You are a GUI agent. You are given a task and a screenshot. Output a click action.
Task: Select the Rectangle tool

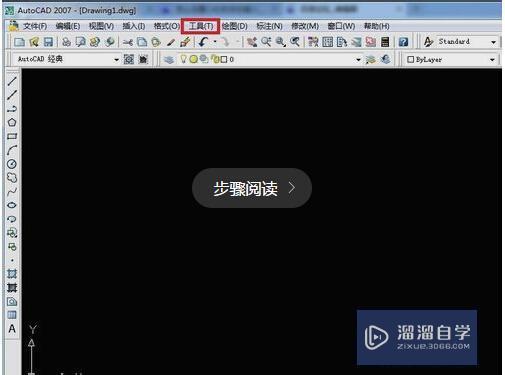click(12, 136)
